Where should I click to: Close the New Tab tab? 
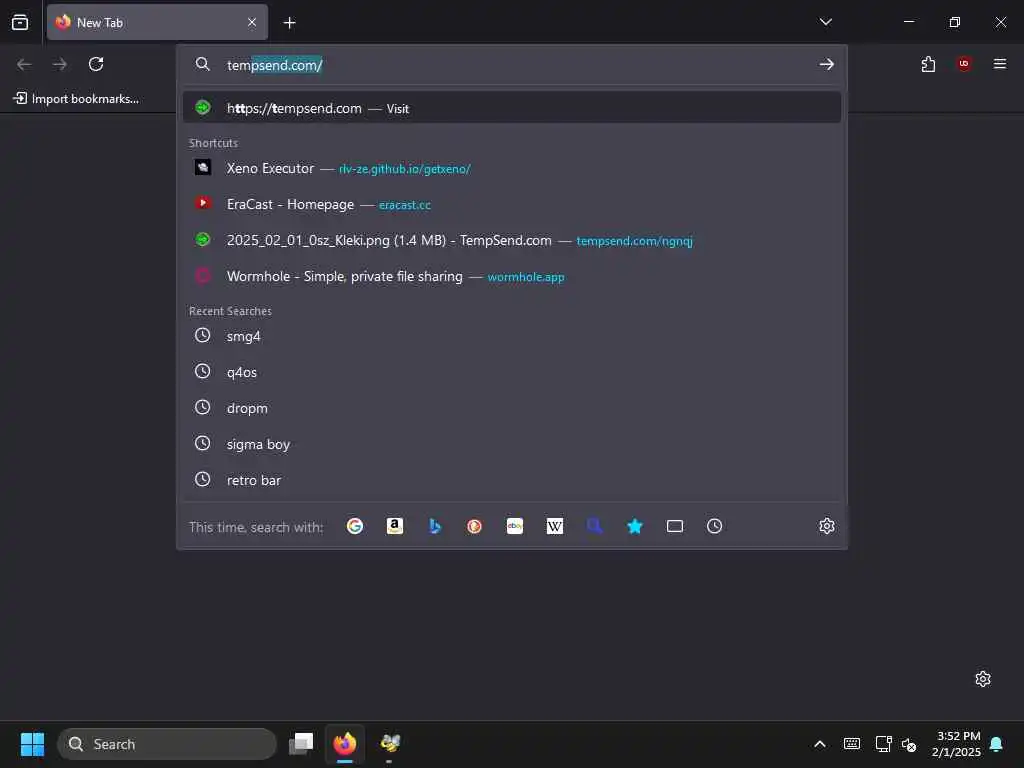[x=252, y=22]
